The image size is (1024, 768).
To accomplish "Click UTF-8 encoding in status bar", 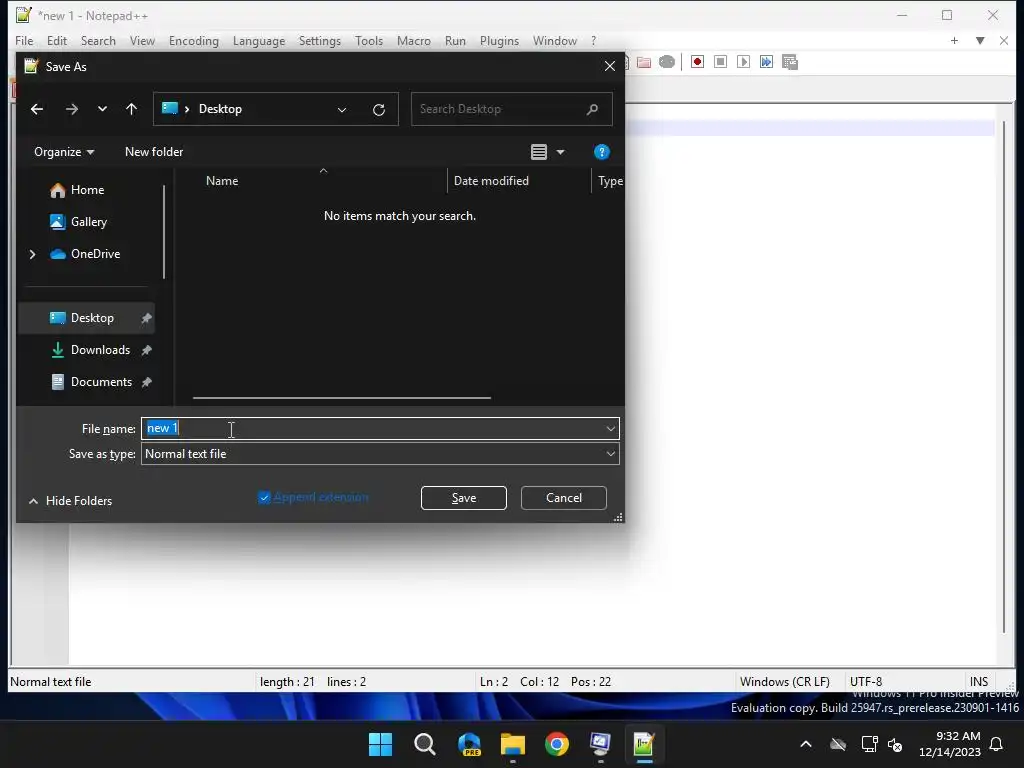I will (866, 682).
